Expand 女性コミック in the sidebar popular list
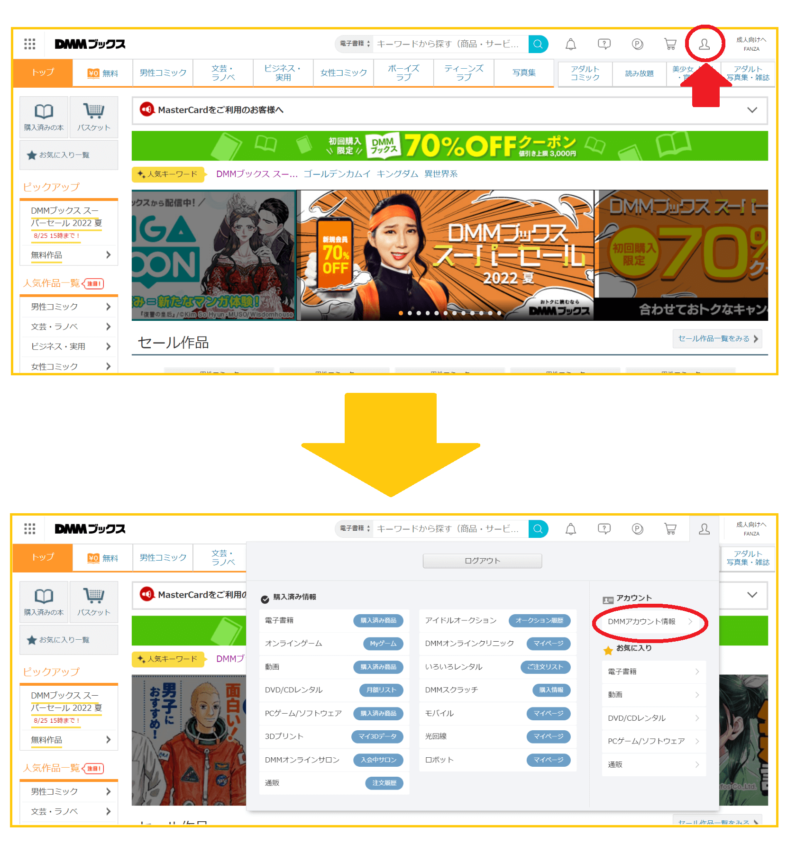The height and width of the screenshot is (853, 787). coord(68,366)
